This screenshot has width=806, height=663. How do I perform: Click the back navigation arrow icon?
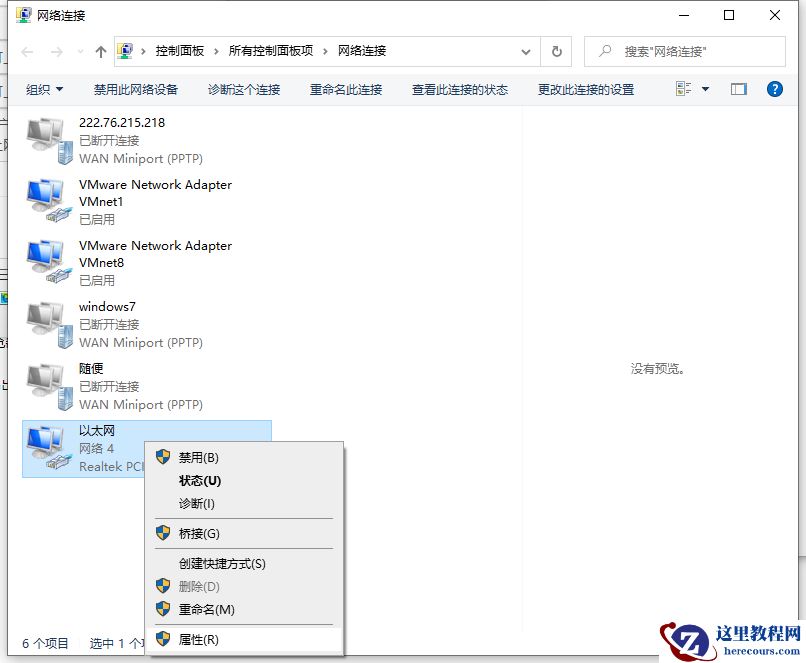[26, 51]
